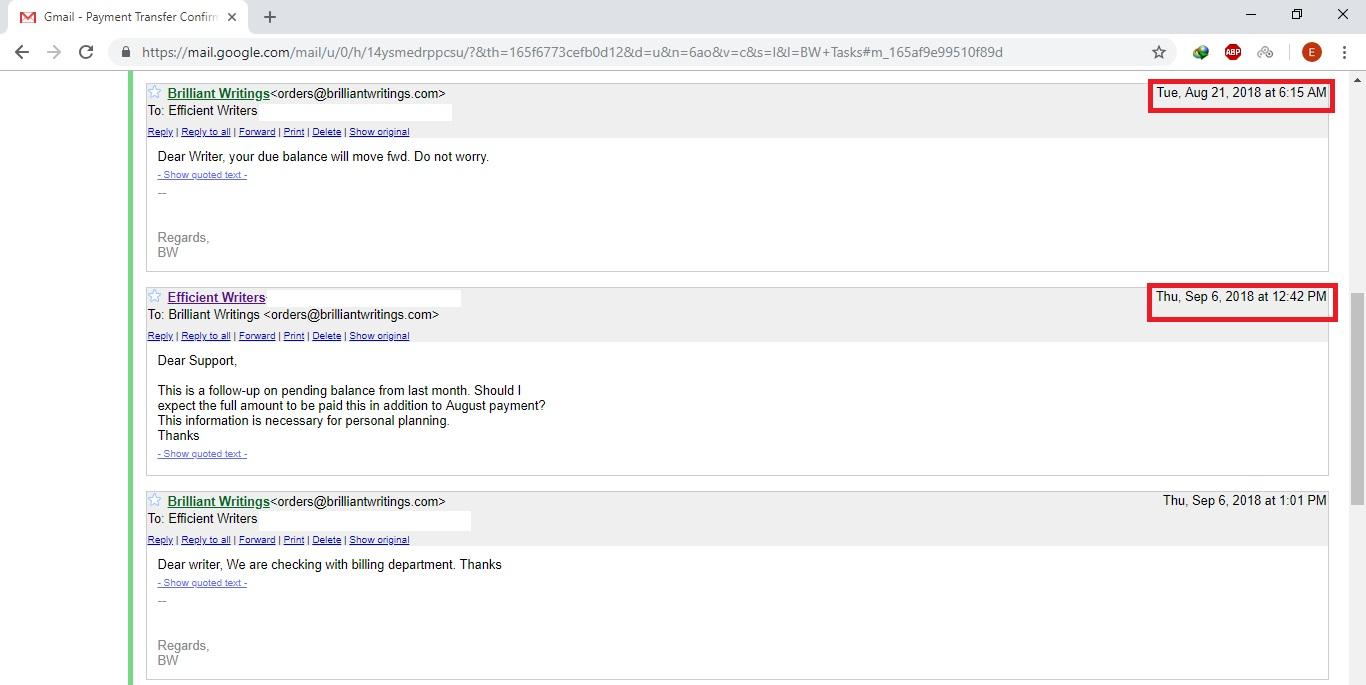Viewport: 1366px width, 685px height.
Task: Click the timestamp Thu, Sep 6, 2018 at 1:01 PM
Action: click(1244, 500)
